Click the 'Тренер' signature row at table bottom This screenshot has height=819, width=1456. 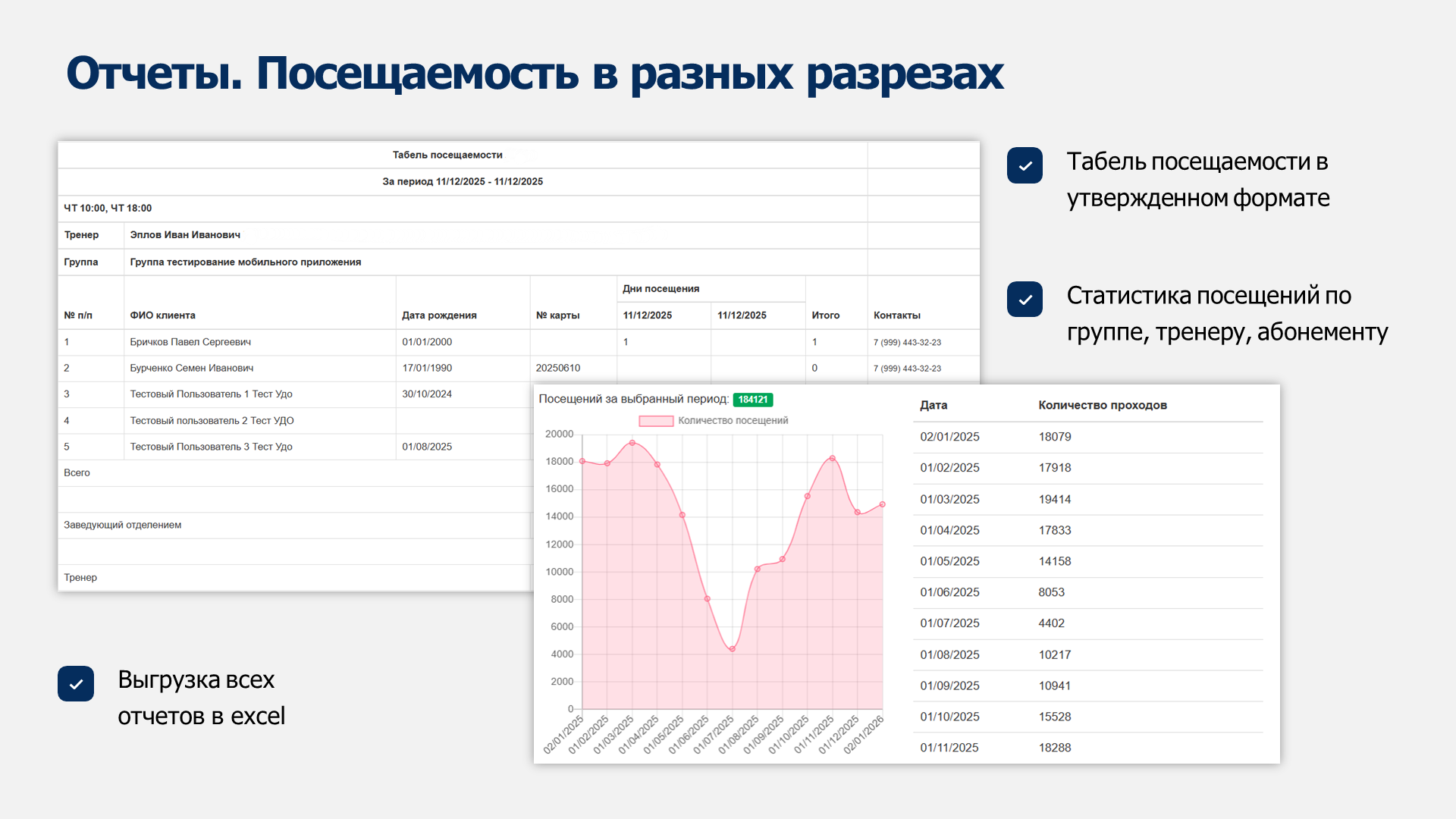[296, 577]
